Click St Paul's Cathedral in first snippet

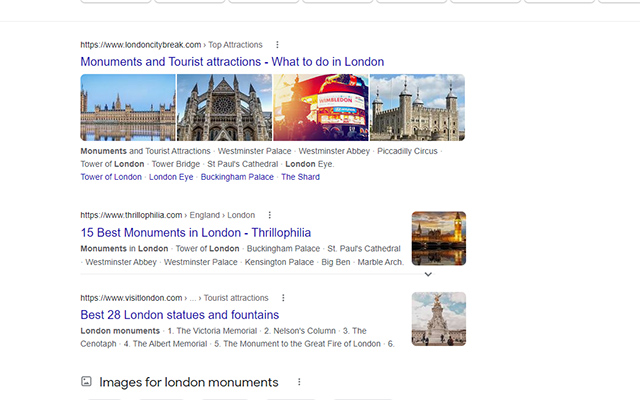coord(242,164)
